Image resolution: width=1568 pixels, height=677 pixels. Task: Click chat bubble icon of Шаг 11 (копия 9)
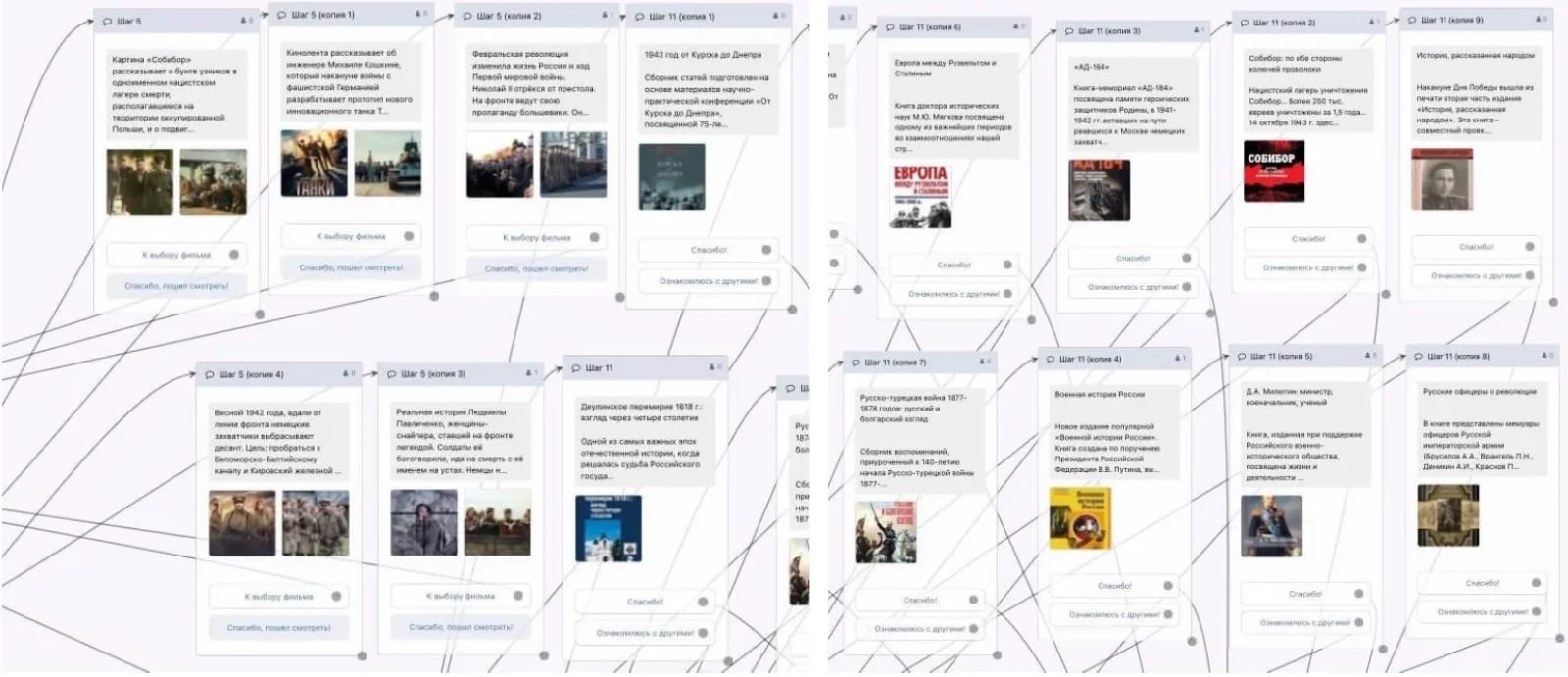[x=1413, y=20]
